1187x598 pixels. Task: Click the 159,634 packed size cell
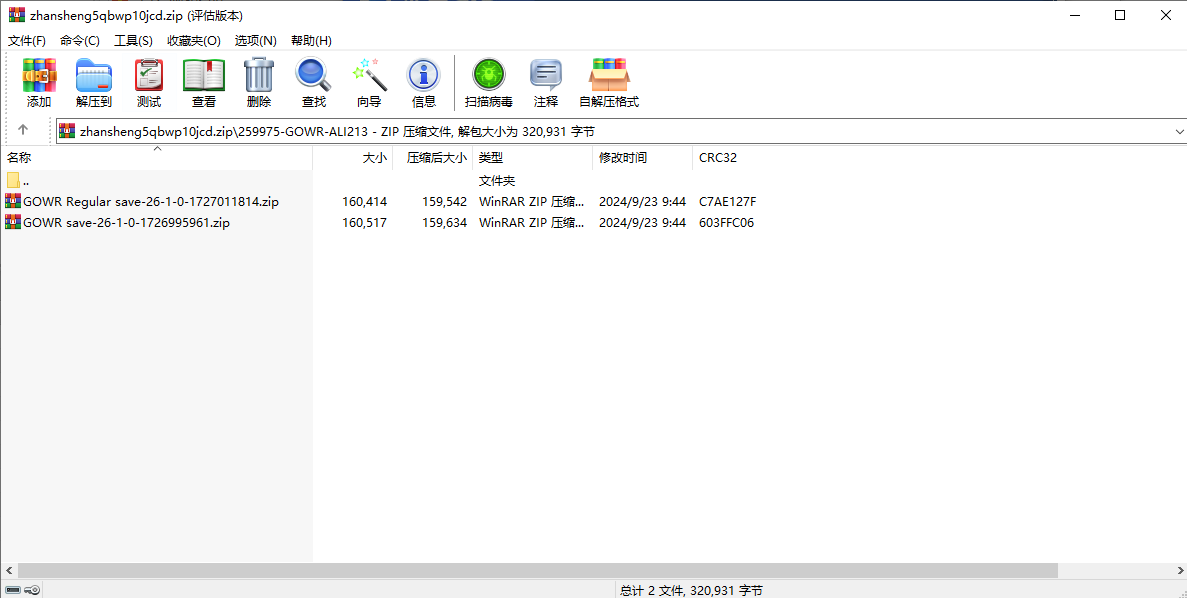click(444, 223)
